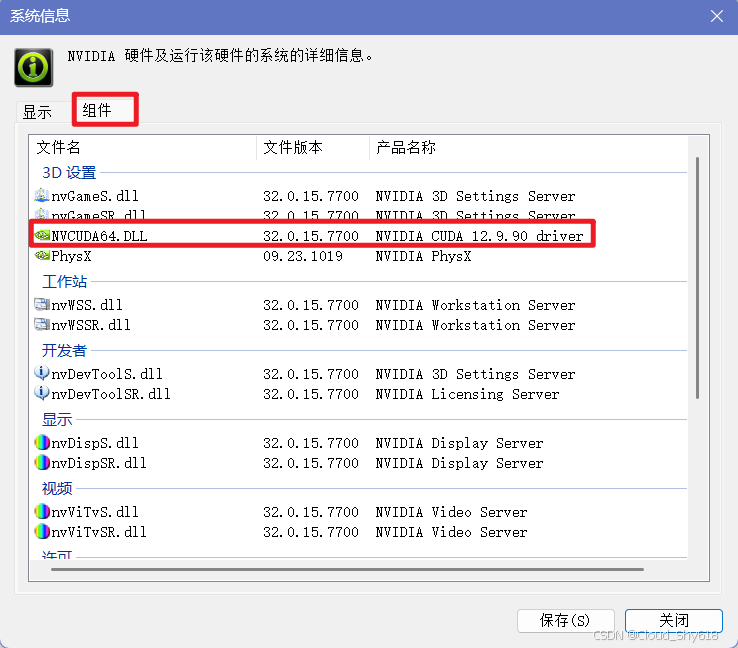Select the 开发者 group header
The image size is (738, 648).
click(x=64, y=351)
